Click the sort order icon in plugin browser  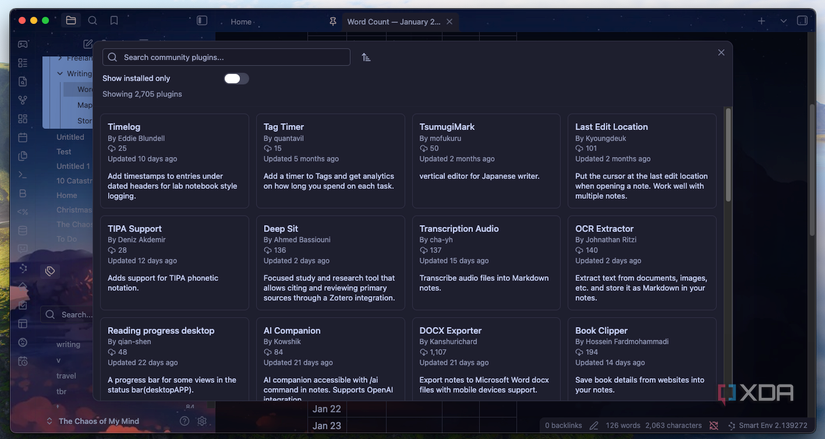click(366, 57)
